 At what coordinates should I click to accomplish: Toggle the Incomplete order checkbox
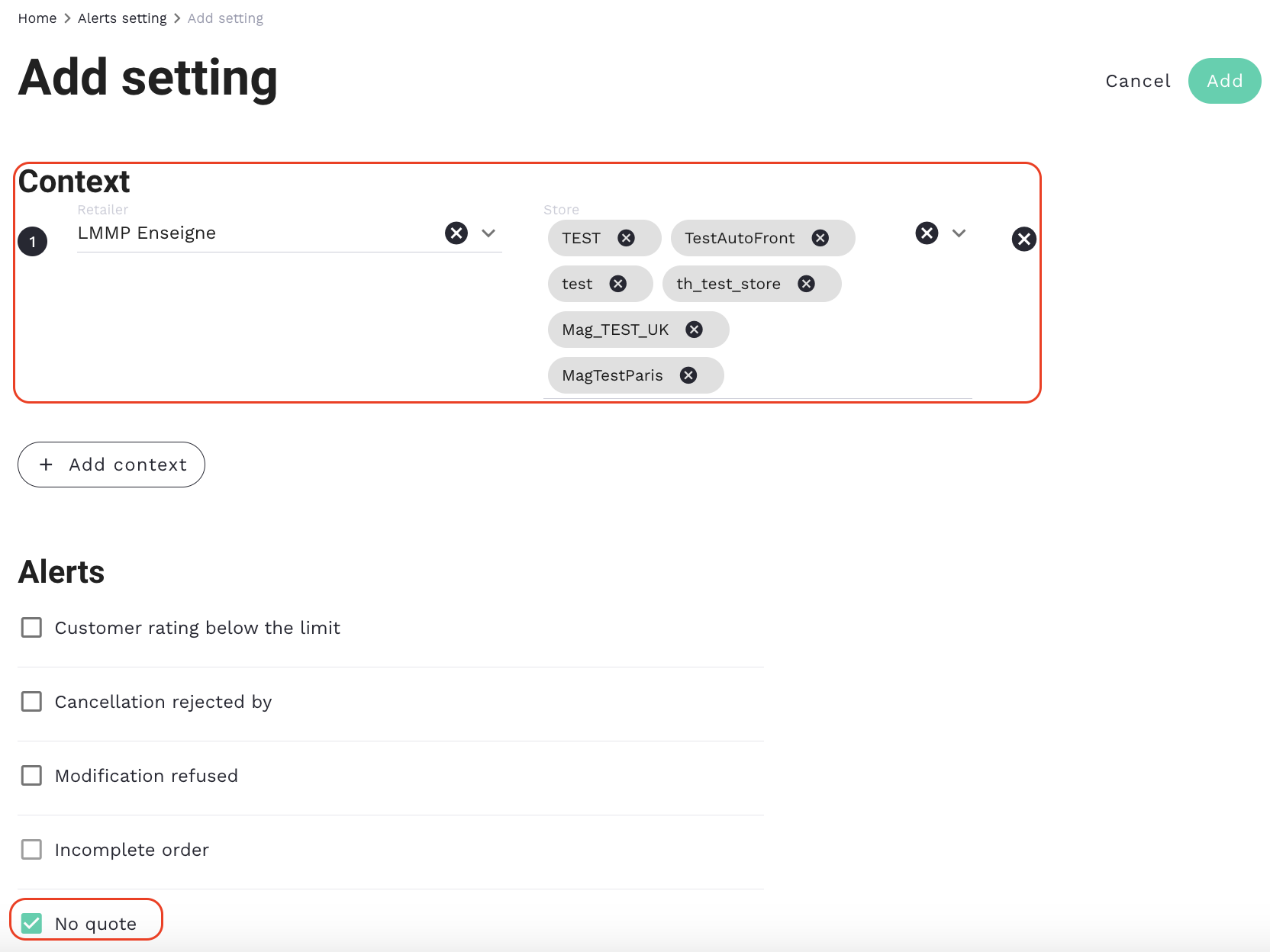[31, 850]
